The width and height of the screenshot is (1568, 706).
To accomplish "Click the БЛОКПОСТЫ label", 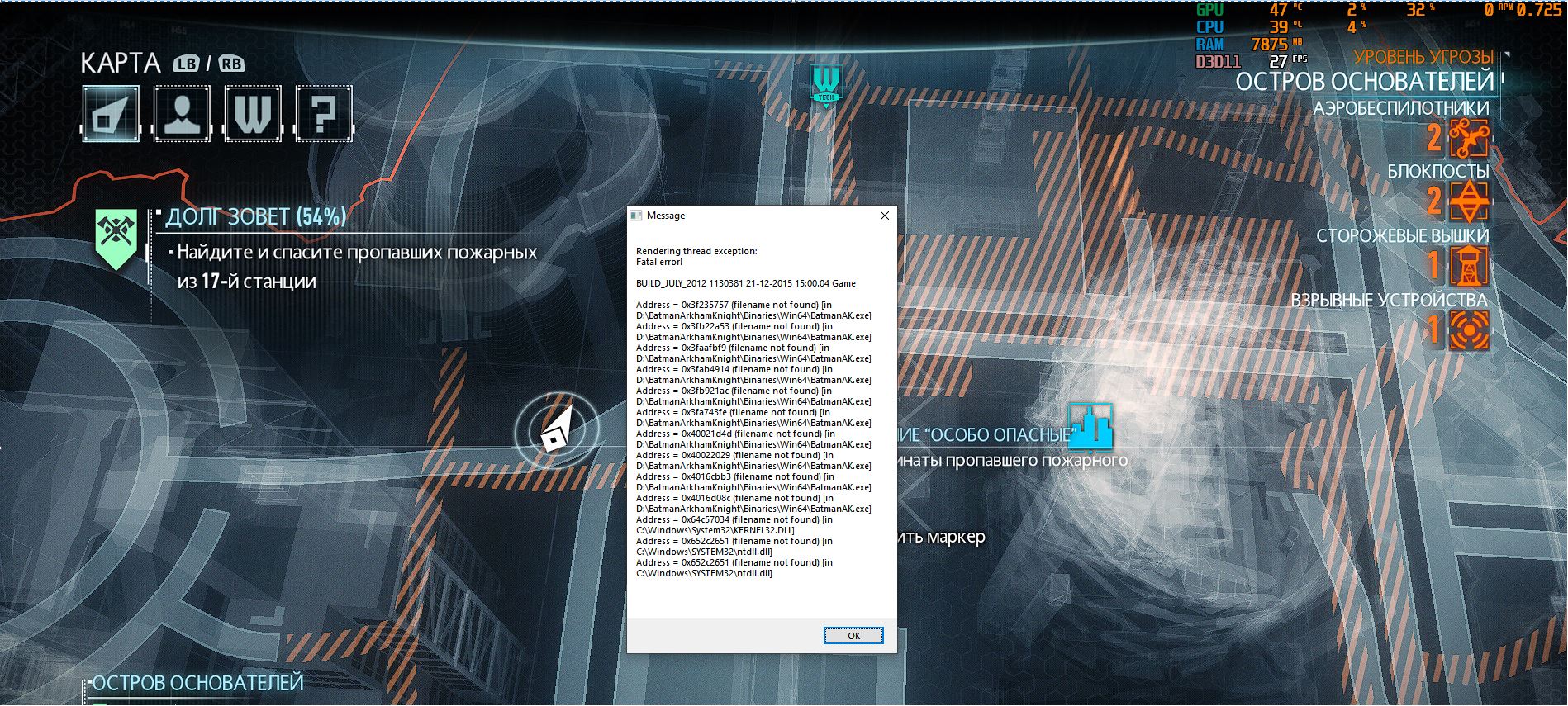I will click(x=1438, y=172).
